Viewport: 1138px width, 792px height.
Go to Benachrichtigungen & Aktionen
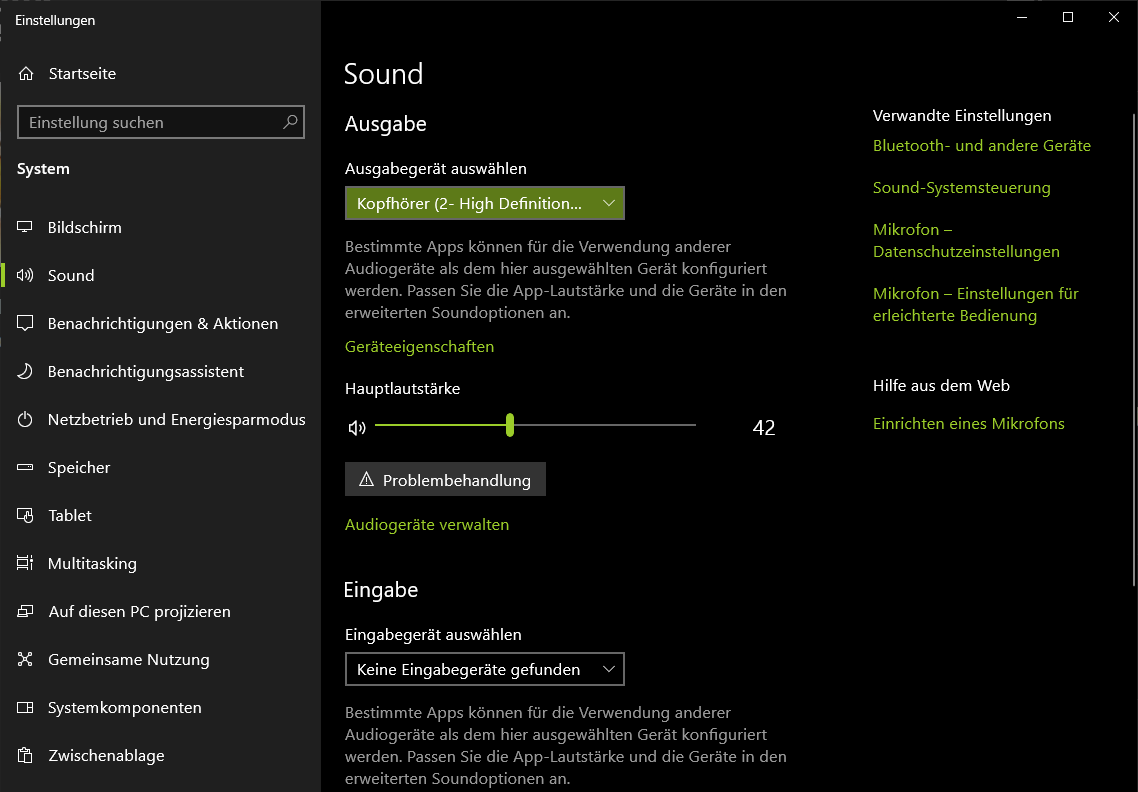tap(162, 323)
